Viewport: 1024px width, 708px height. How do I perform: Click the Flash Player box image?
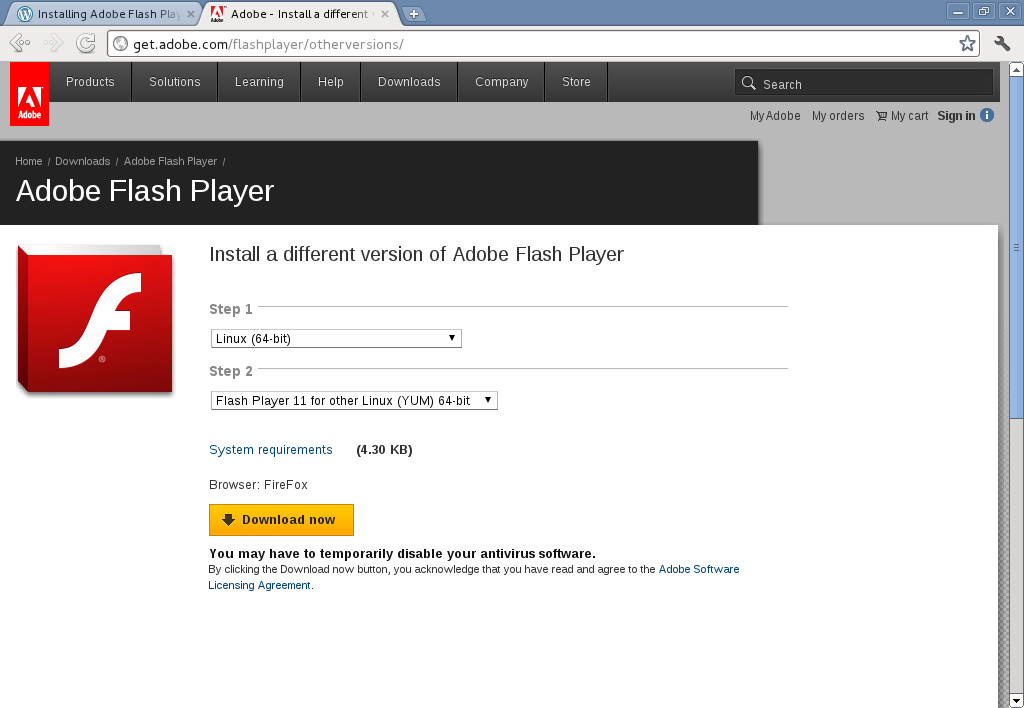pyautogui.click(x=95, y=319)
